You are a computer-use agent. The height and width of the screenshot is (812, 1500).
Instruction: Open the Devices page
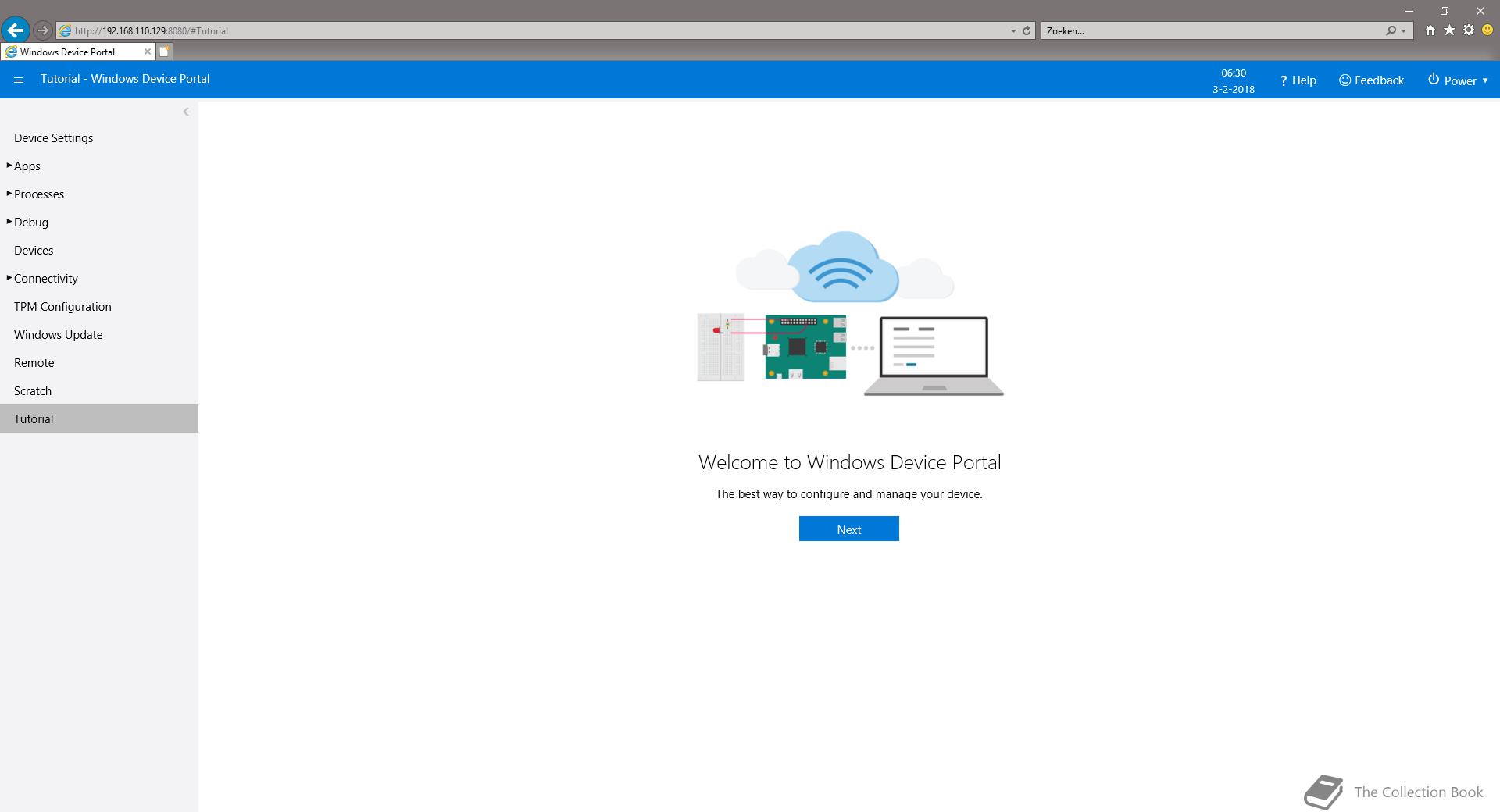coord(34,251)
